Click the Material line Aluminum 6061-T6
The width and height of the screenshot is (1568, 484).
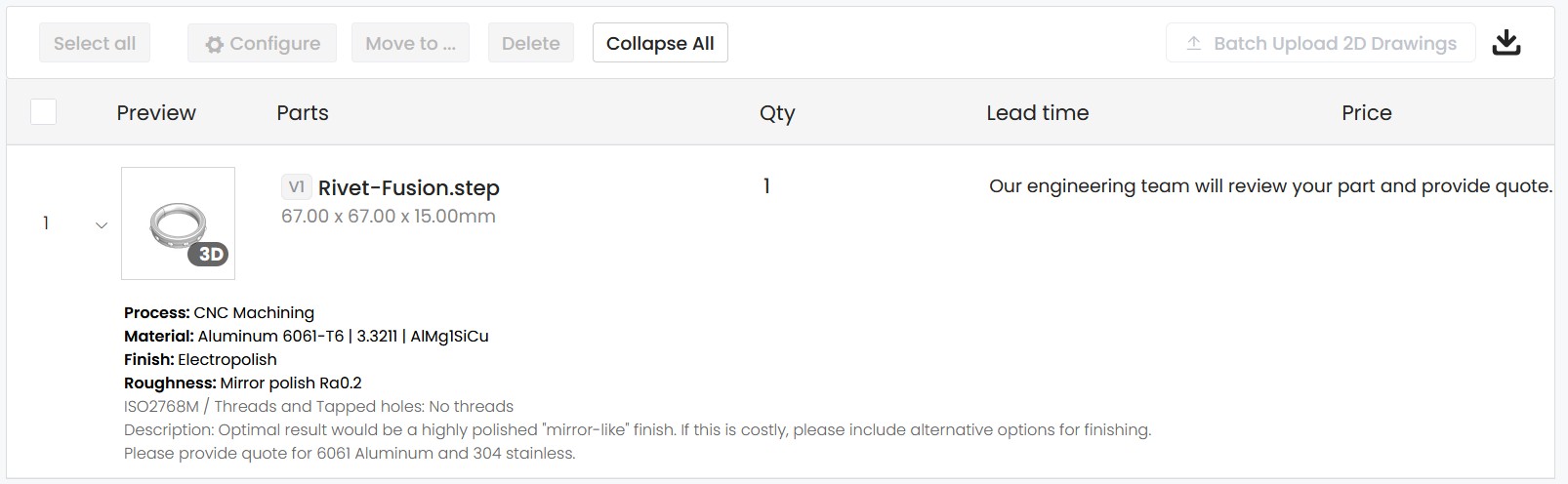tap(306, 336)
